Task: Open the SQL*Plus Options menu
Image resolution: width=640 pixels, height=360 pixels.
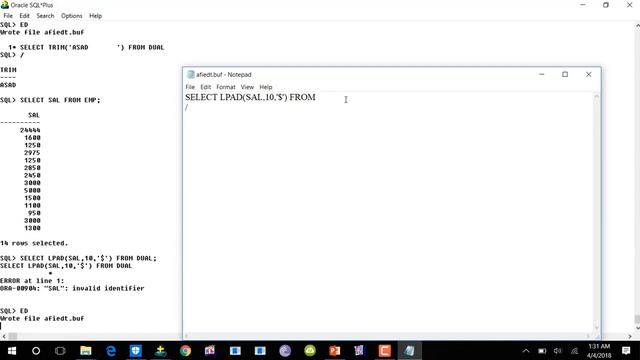Action: 71,16
